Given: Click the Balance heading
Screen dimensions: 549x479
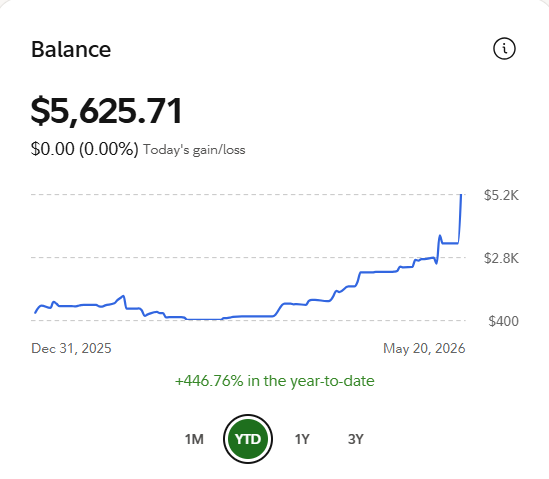Looking at the screenshot, I should 71,49.
